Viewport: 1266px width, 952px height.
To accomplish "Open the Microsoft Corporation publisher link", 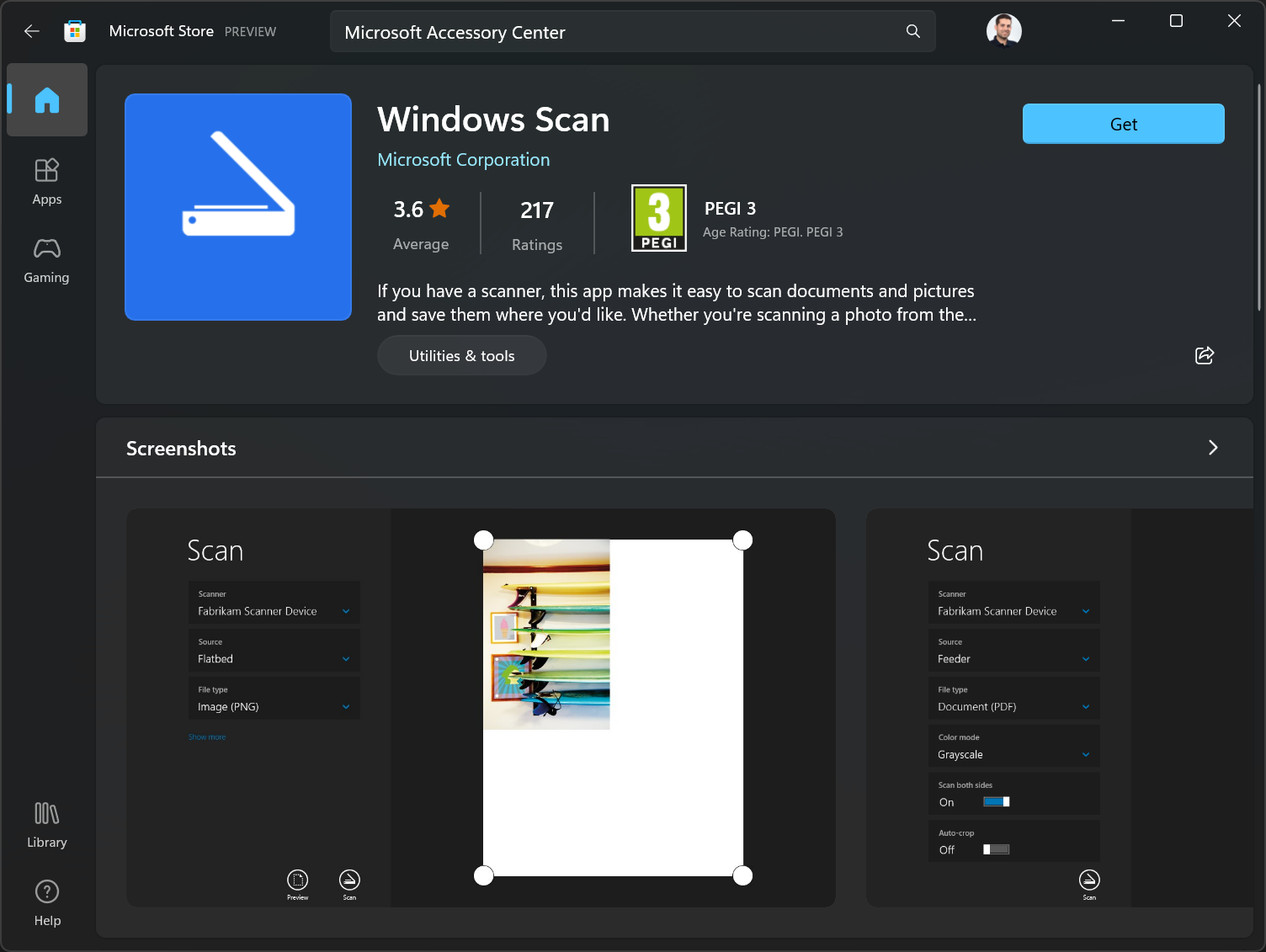I will coord(463,159).
